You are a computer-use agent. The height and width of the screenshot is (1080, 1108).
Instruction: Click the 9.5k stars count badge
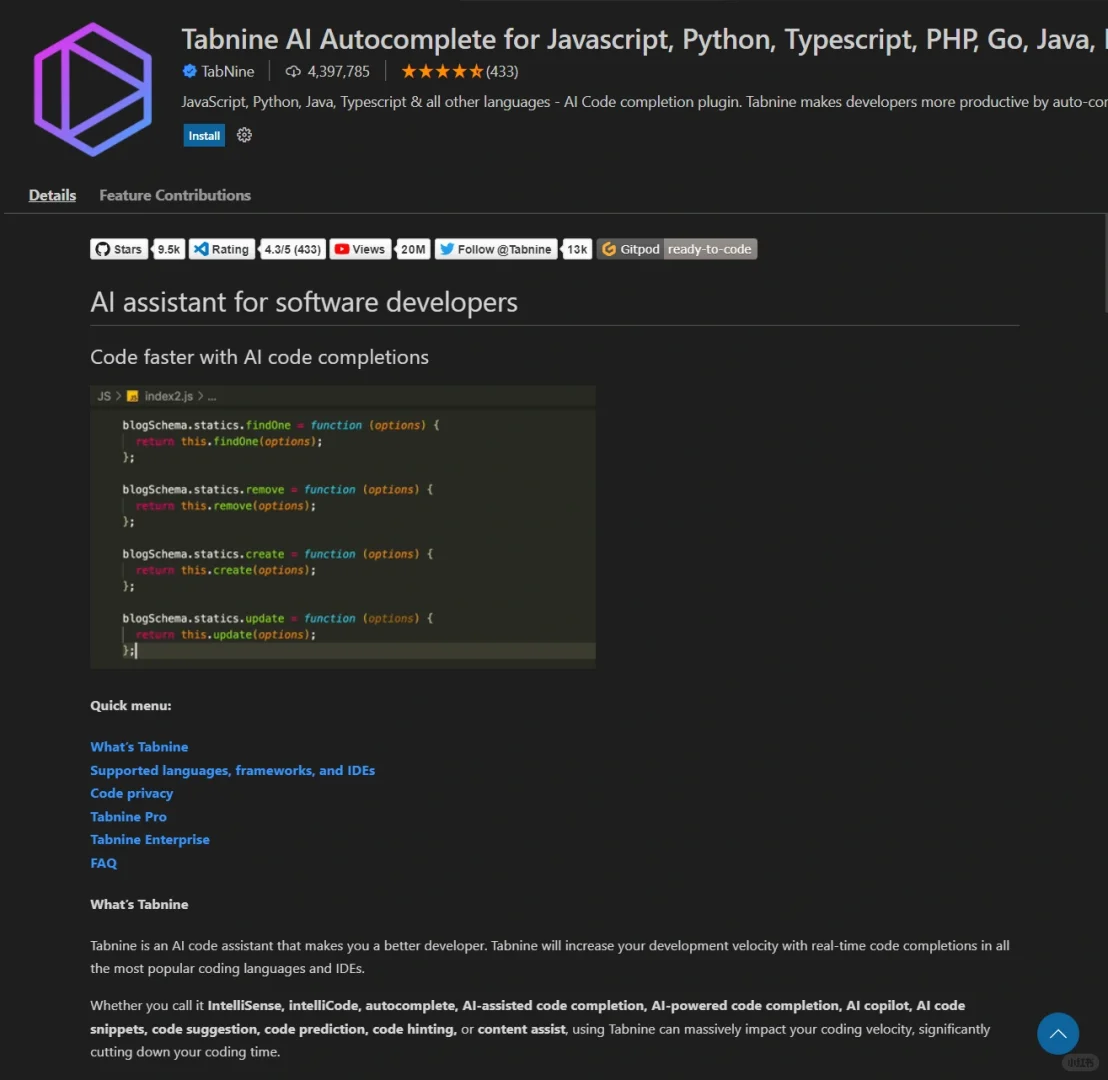(169, 249)
